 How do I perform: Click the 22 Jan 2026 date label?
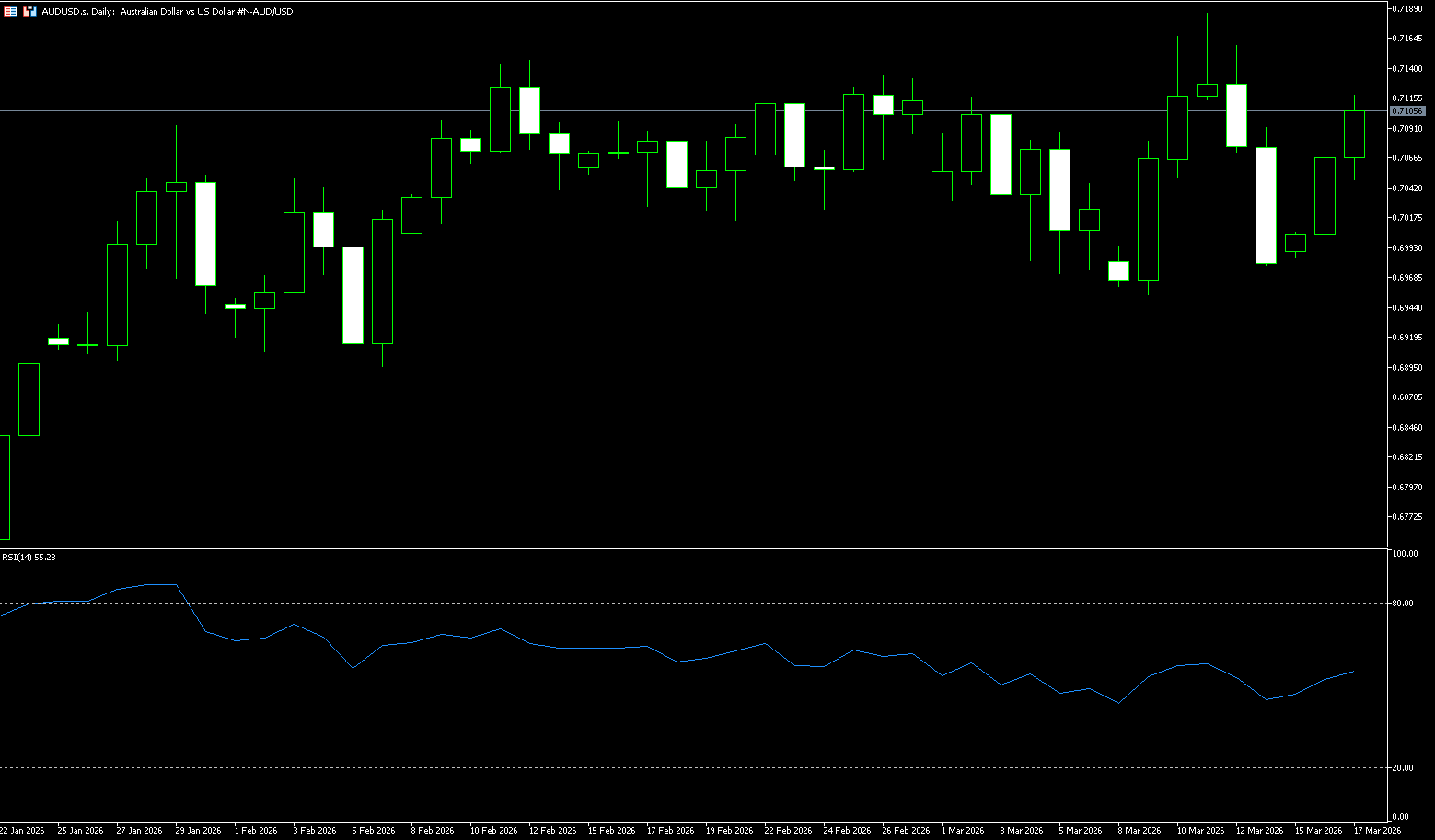22,830
